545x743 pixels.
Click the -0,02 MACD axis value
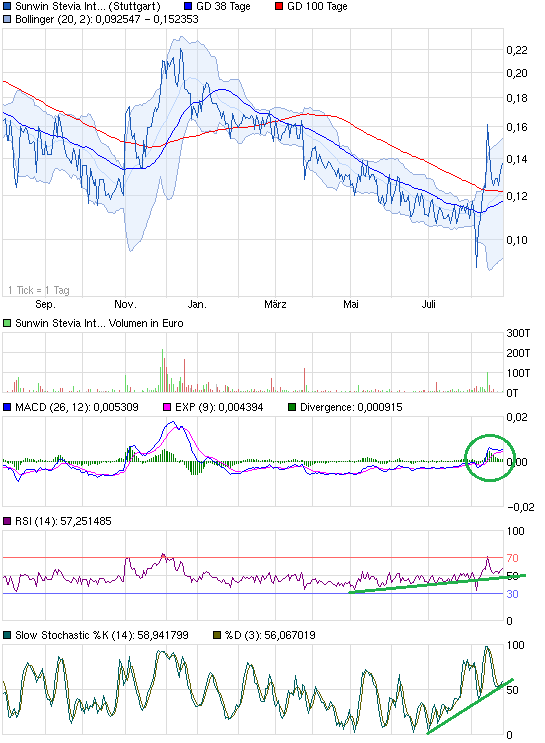point(520,507)
